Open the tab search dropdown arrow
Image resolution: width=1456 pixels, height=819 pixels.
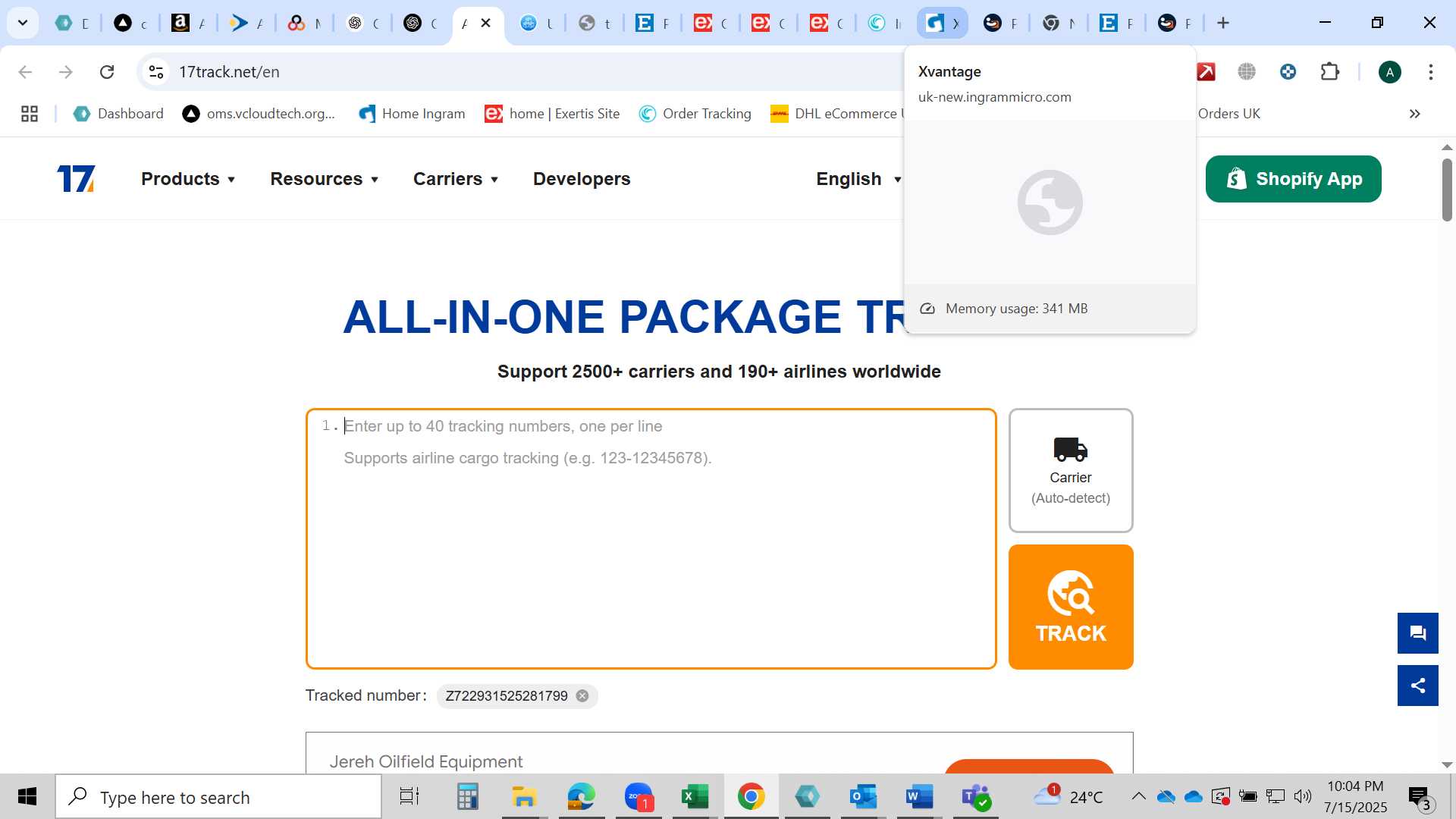tap(23, 23)
